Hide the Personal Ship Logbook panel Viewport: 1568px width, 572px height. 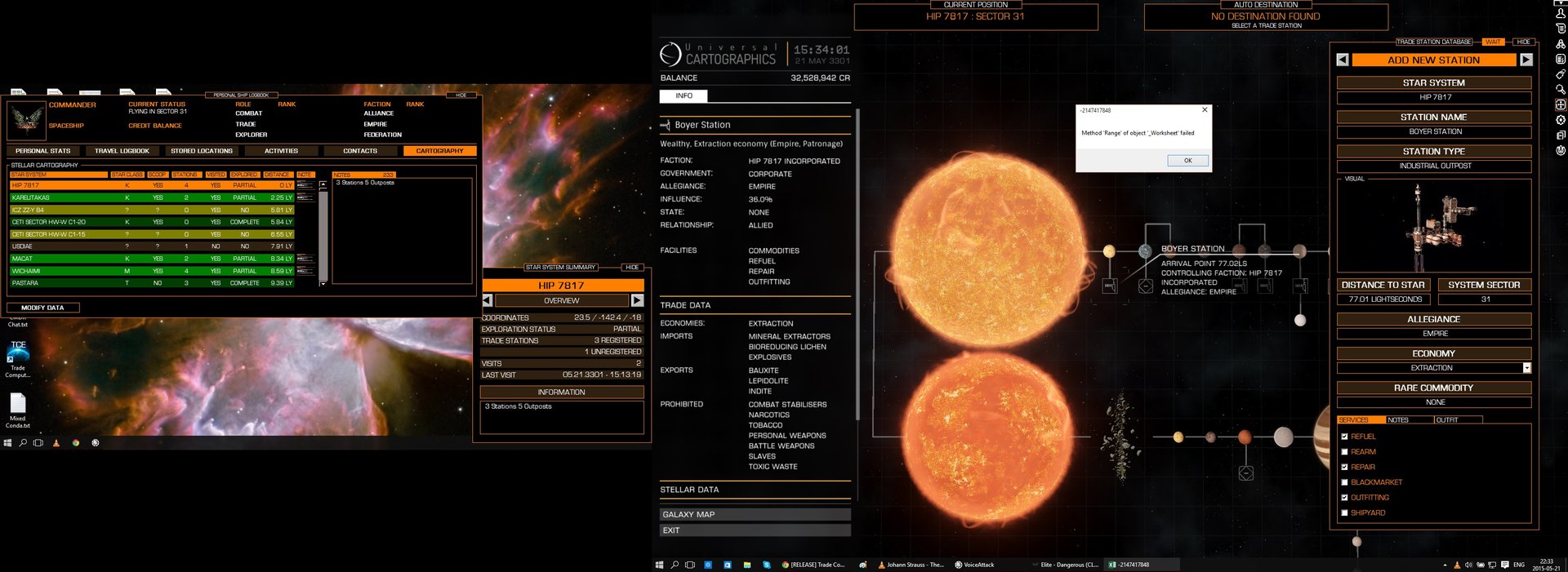[x=461, y=95]
